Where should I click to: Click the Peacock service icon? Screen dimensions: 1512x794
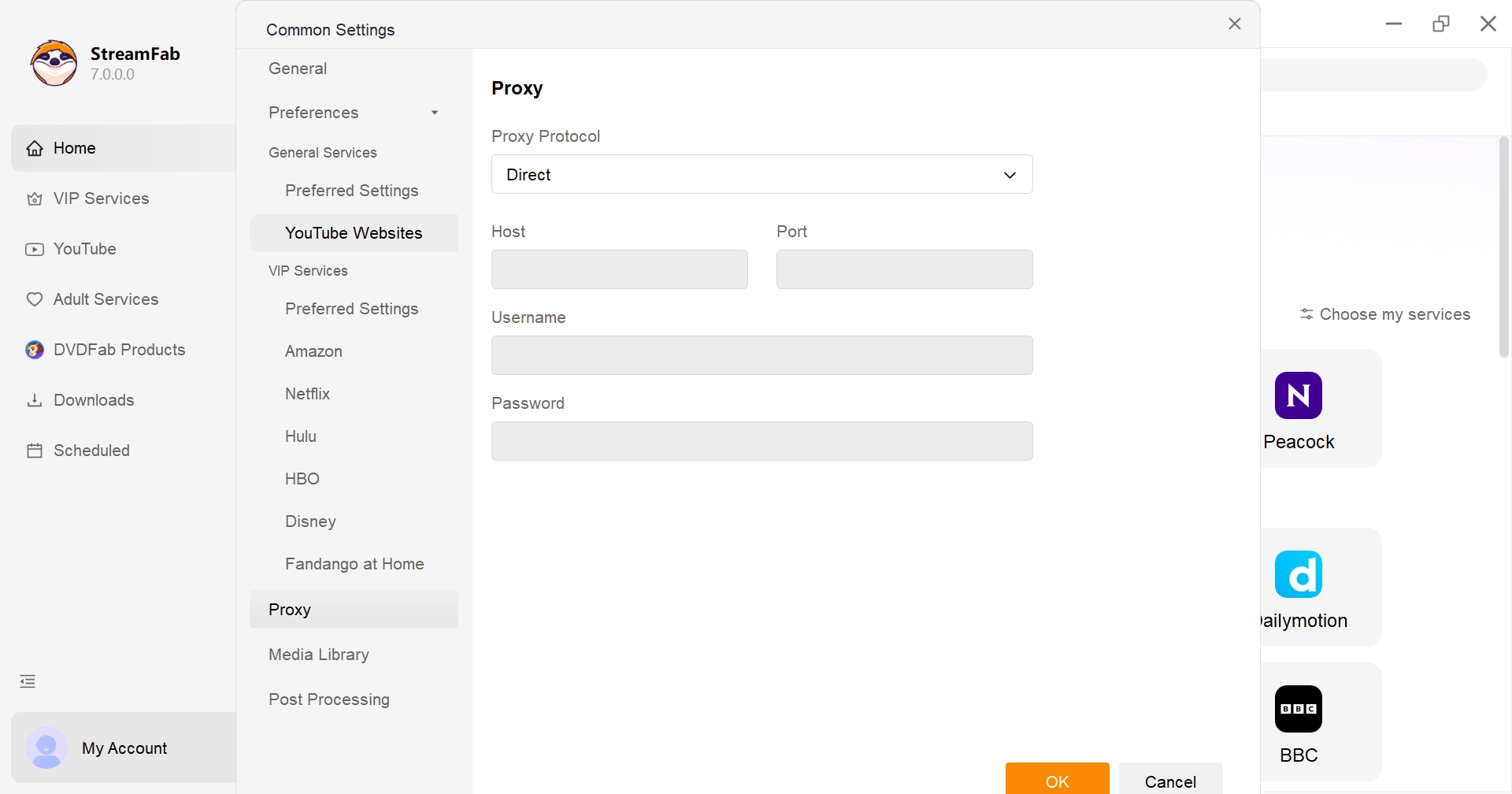point(1298,395)
